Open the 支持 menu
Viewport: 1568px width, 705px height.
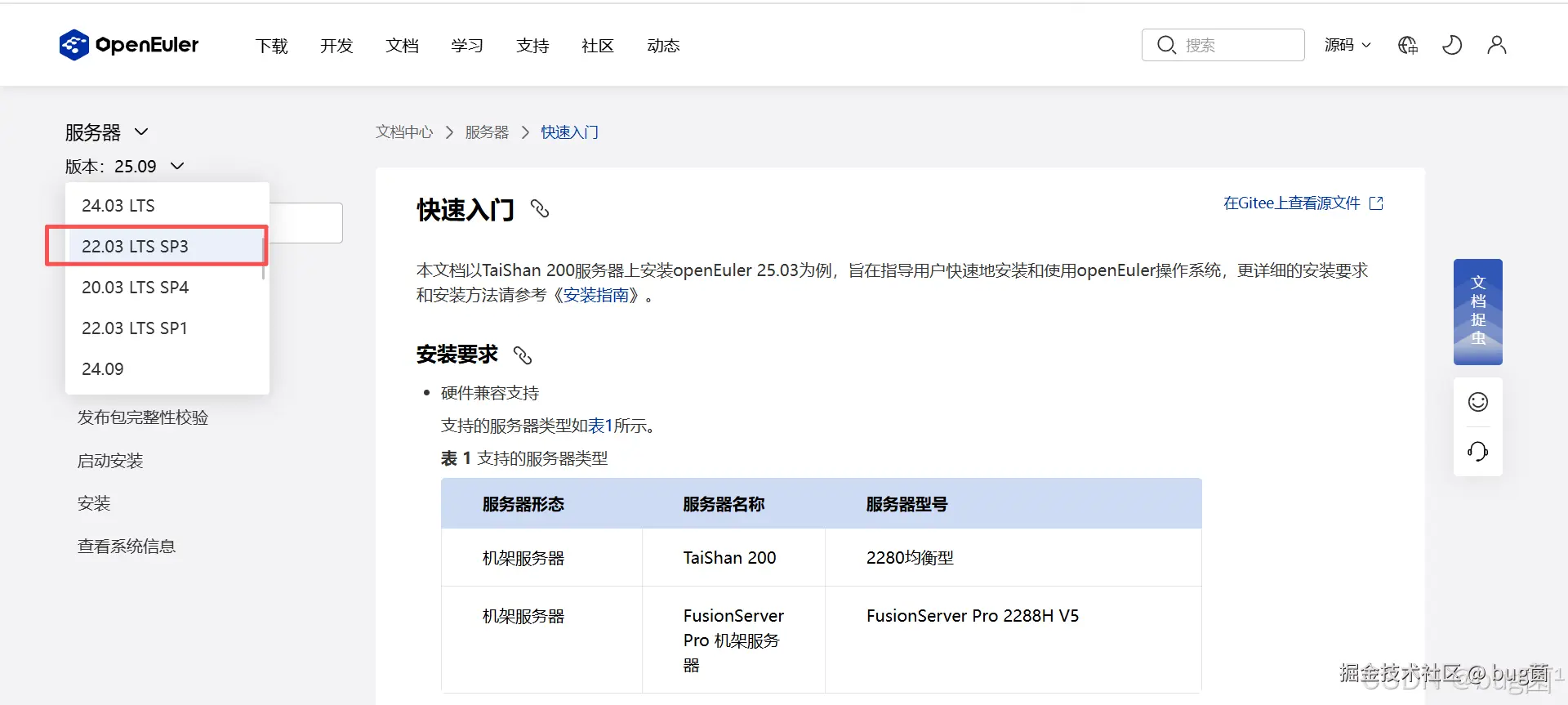point(532,46)
